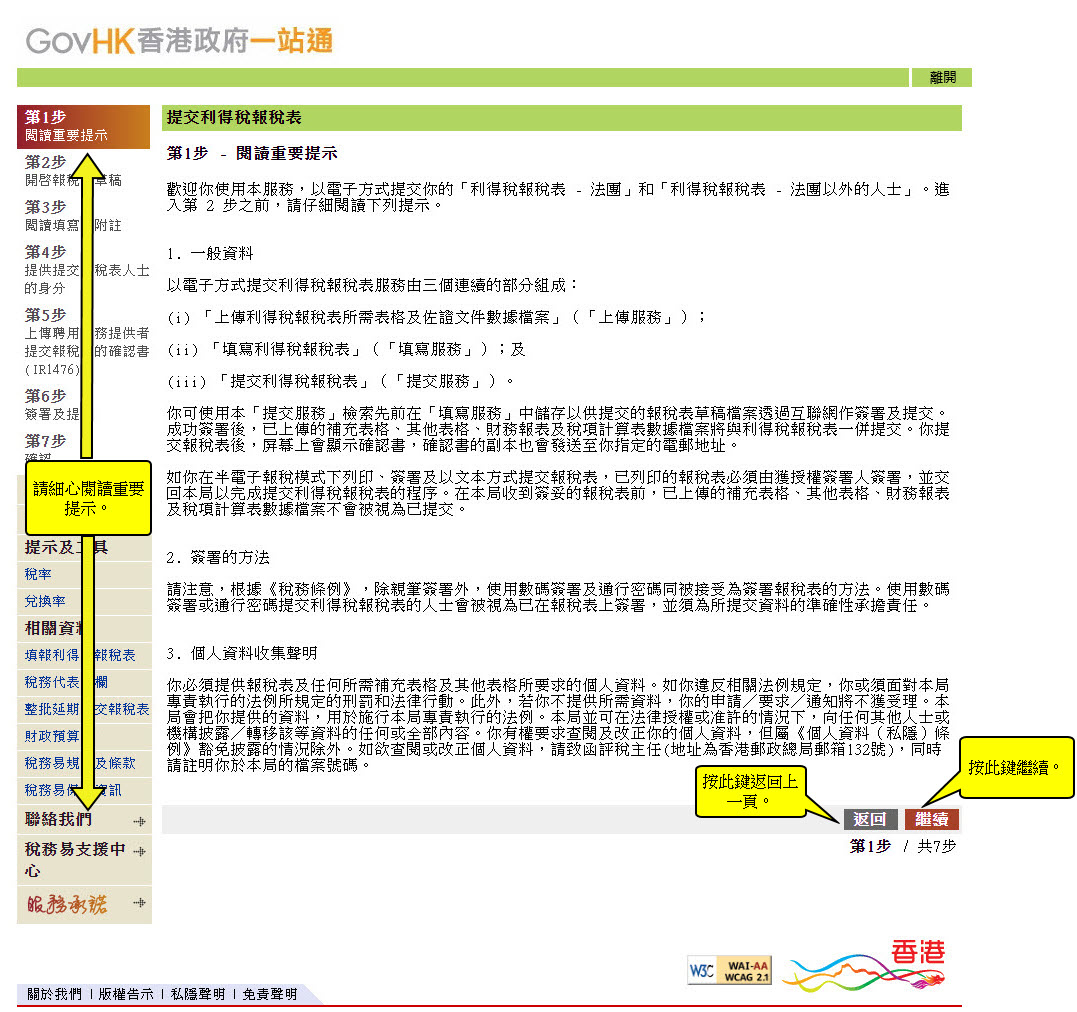Open 稅務易規則及條款 link
Screen dimensions: 1077x1012
tap(80, 763)
